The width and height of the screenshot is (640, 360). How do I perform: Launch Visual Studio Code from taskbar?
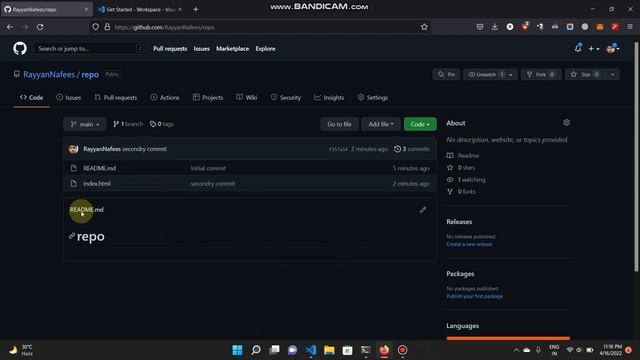click(311, 350)
